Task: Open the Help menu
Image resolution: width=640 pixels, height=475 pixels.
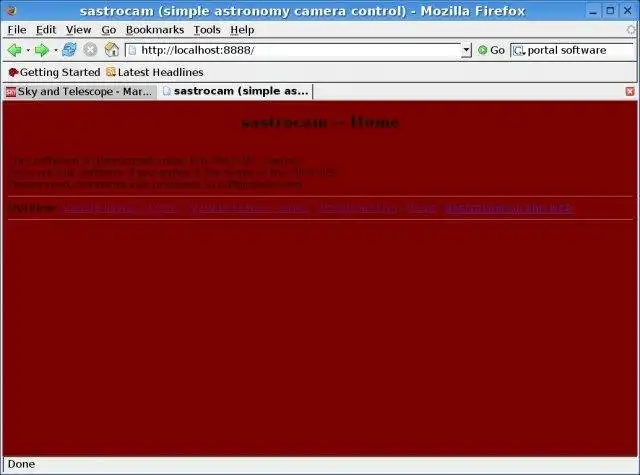Action: tap(242, 30)
